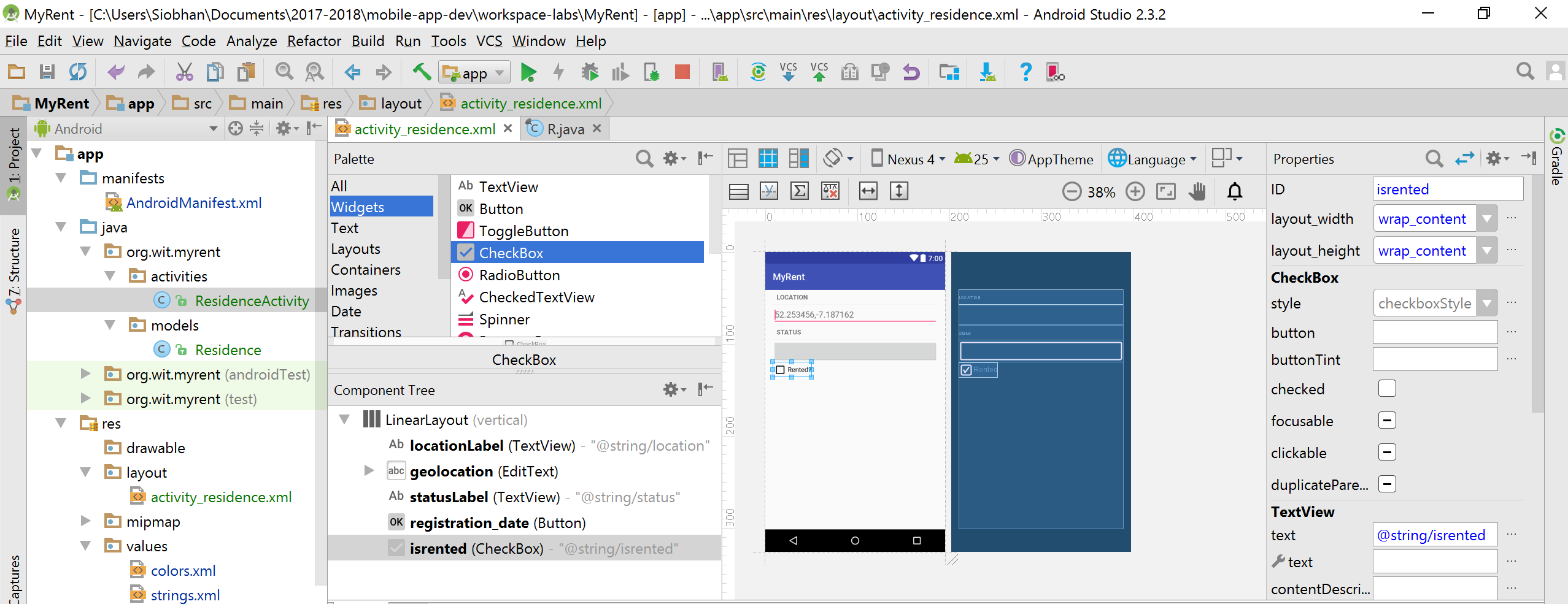1568x604 pixels.
Task: Expand the geolocation EditText node
Action: click(x=368, y=471)
